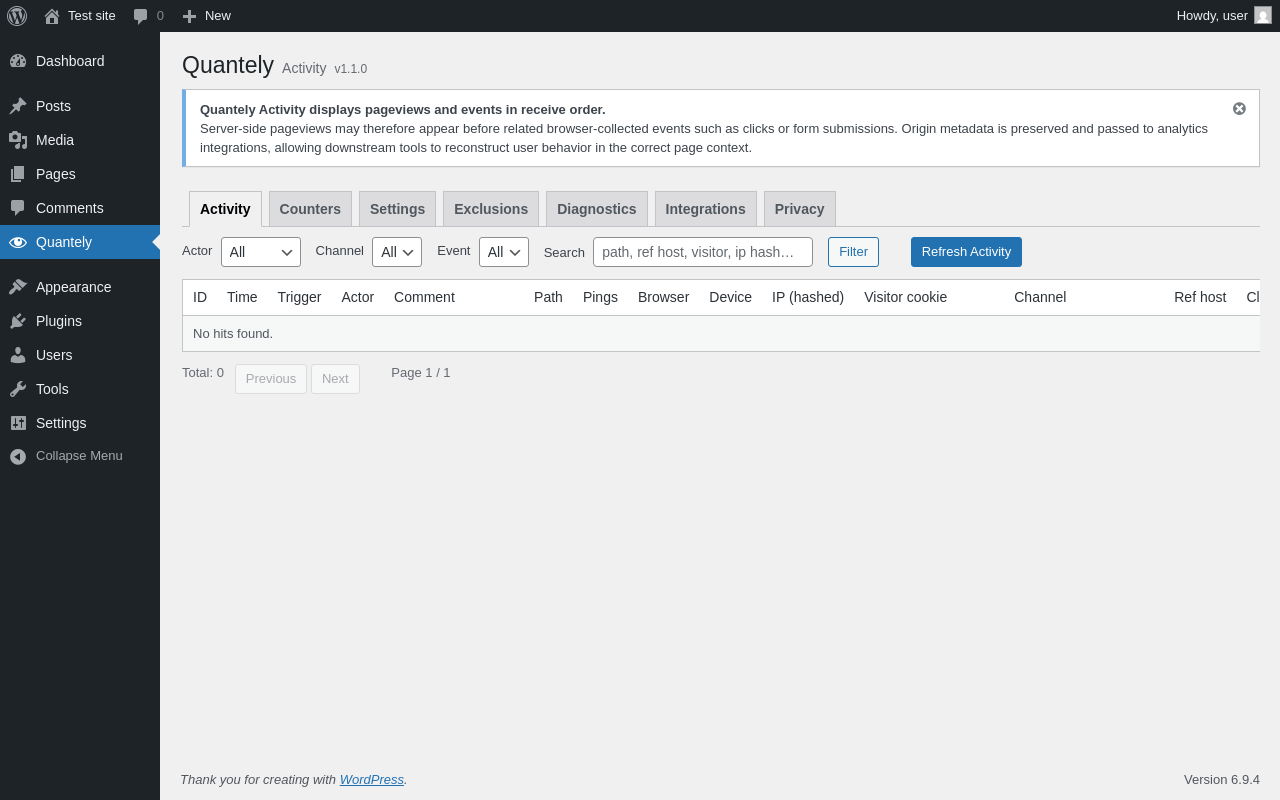
Task: Click the IP (hashed) column header
Action: click(x=808, y=297)
